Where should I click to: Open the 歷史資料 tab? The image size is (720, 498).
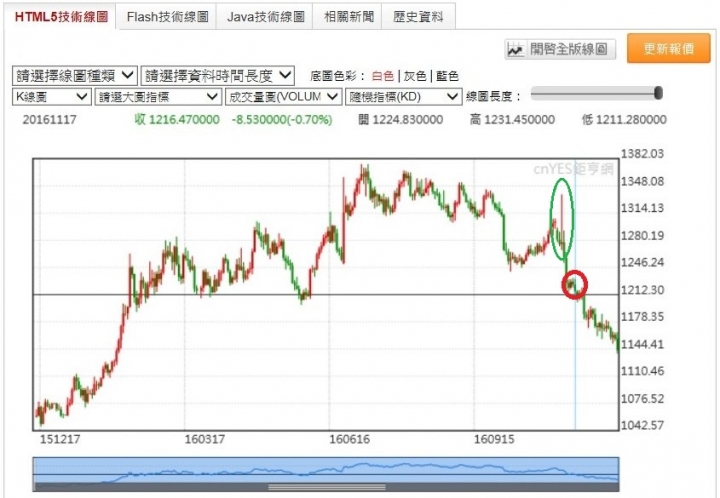(x=418, y=17)
